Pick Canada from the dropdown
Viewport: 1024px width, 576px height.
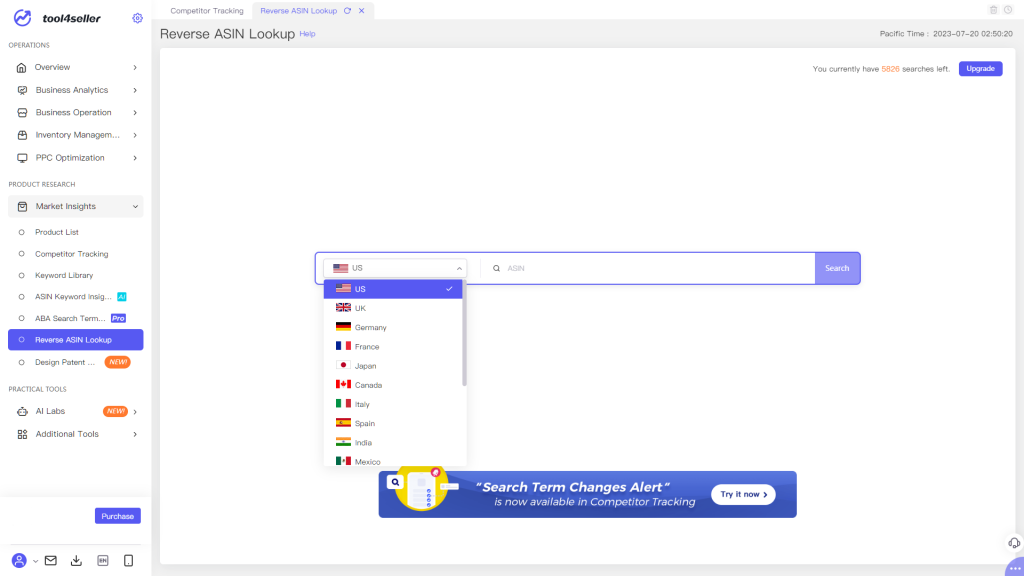pos(393,385)
